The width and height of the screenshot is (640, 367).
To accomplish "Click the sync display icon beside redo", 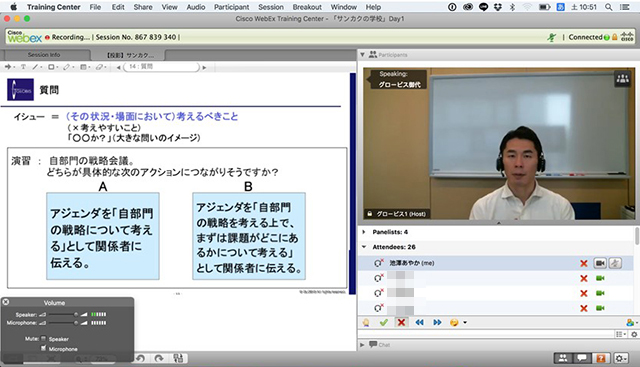I will click(x=178, y=358).
